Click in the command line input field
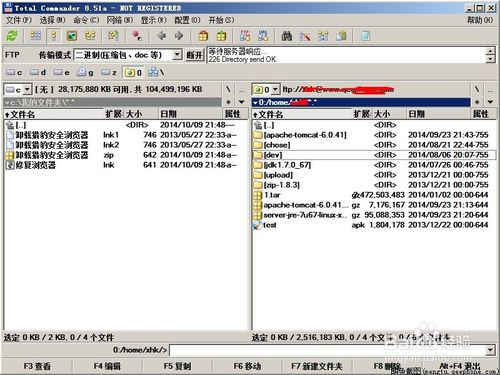This screenshot has height=375, width=500. tap(327, 350)
